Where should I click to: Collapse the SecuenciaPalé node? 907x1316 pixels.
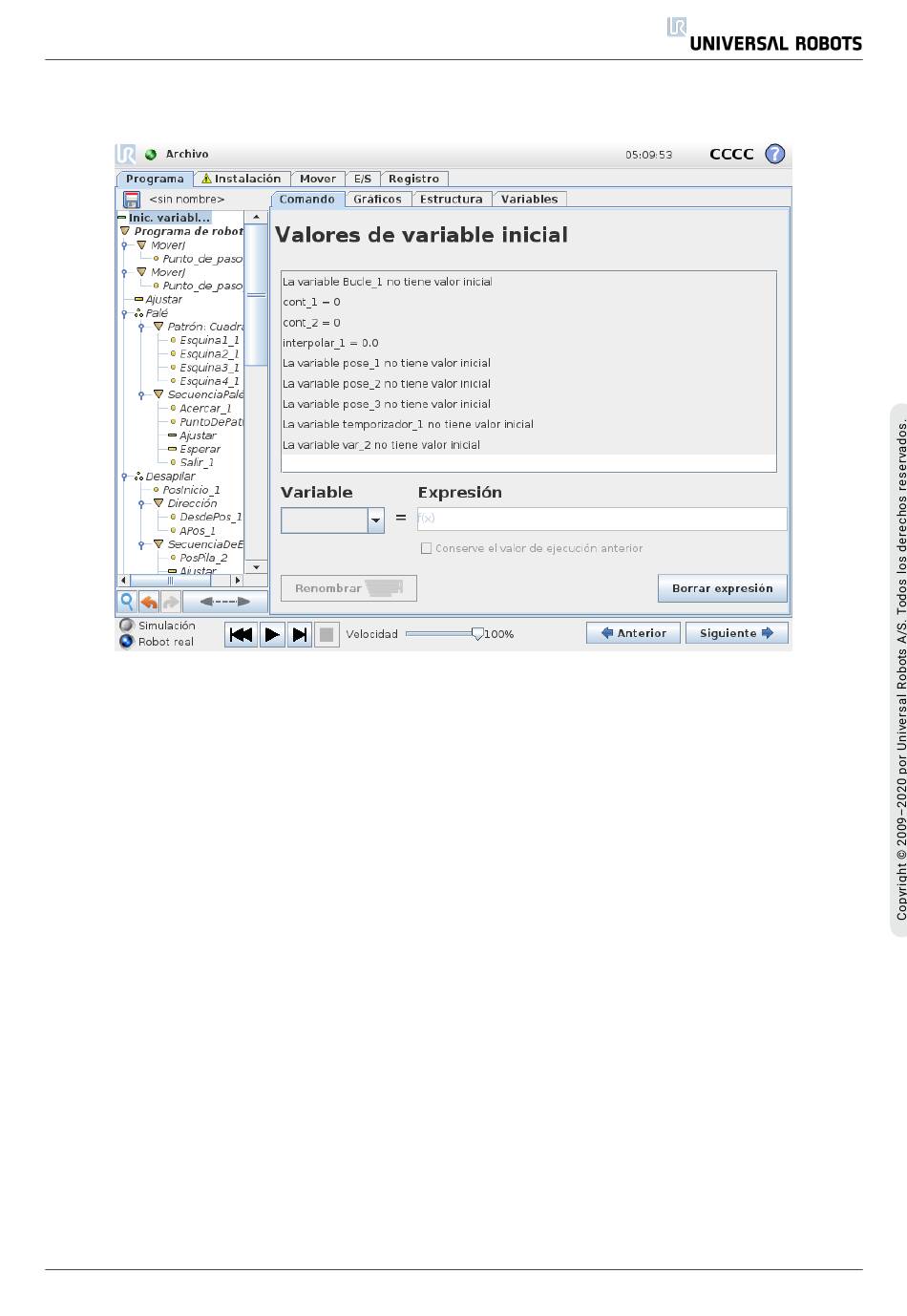158,394
